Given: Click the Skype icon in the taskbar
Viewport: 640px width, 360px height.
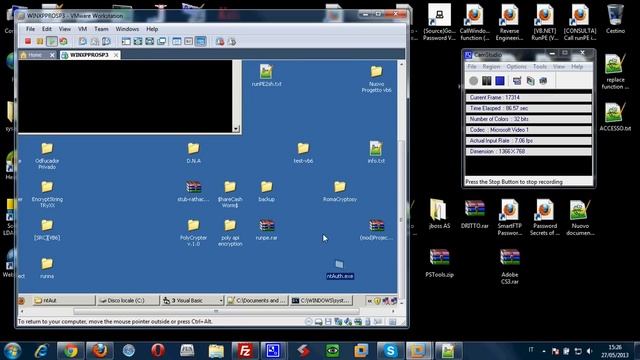Looking at the screenshot, I should click(x=391, y=351).
